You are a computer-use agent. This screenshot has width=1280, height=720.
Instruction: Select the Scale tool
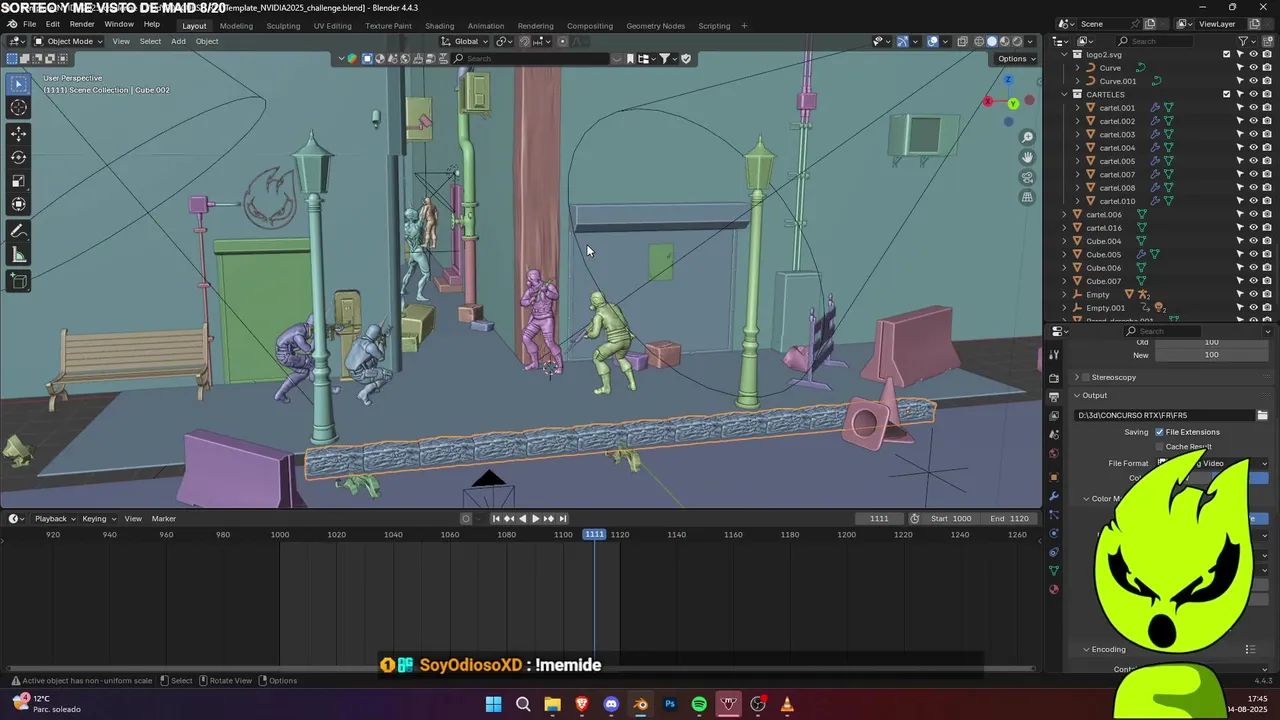point(19,181)
